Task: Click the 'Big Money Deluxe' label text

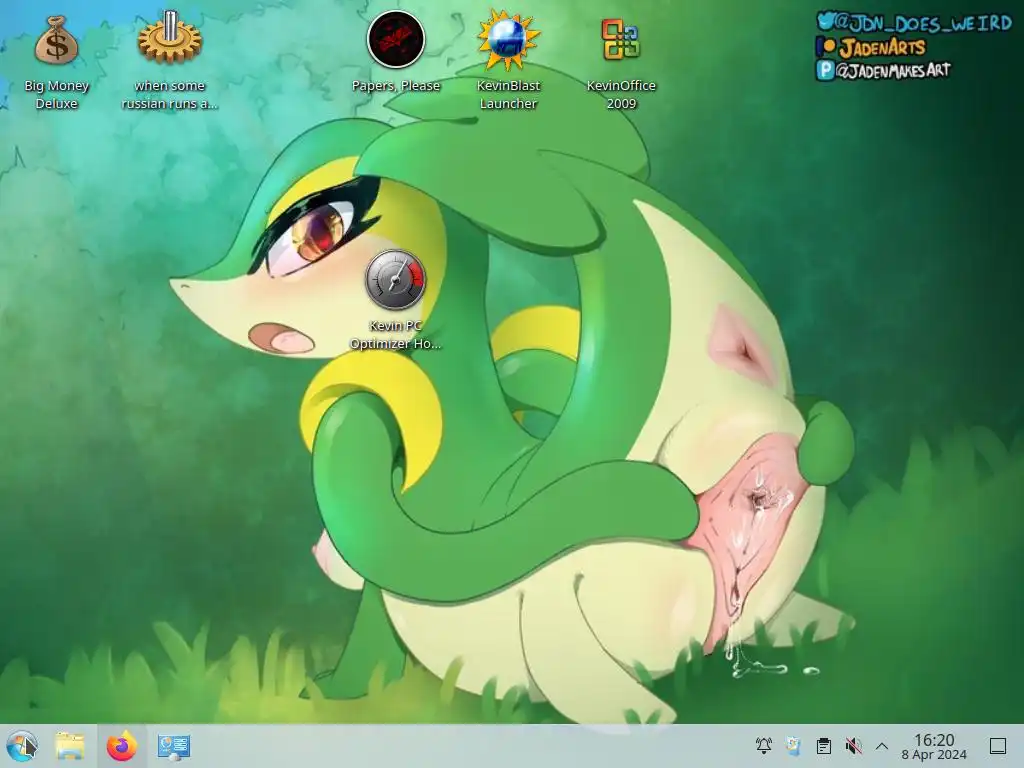Action: point(56,95)
